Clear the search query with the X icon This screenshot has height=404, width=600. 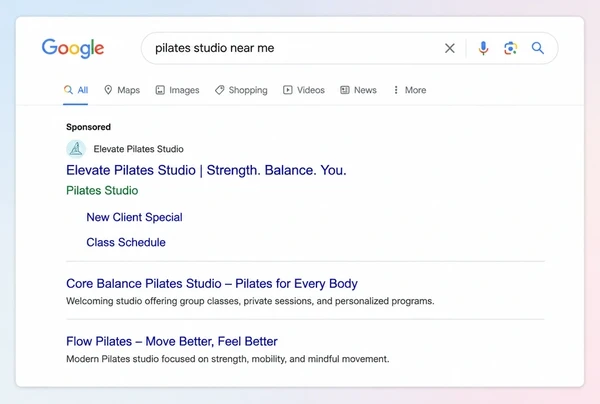pos(450,48)
